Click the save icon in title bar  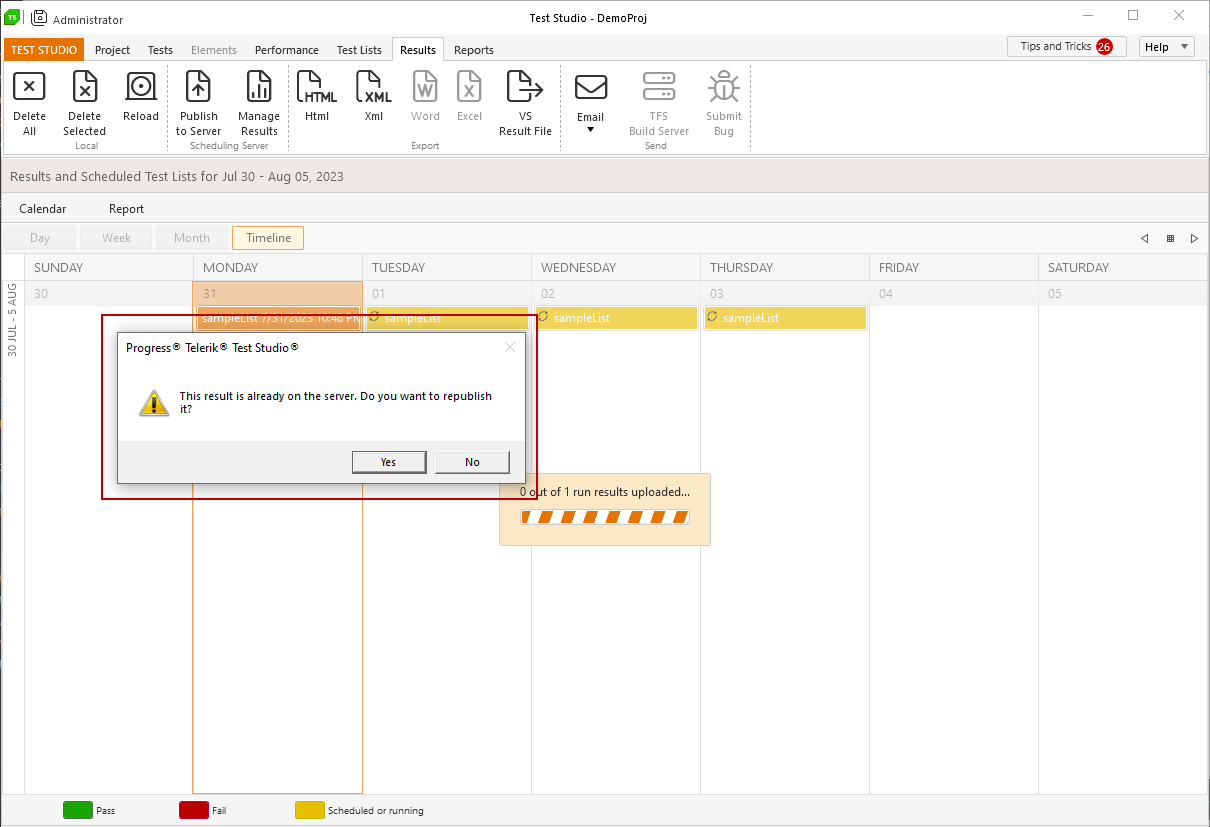pyautogui.click(x=40, y=17)
